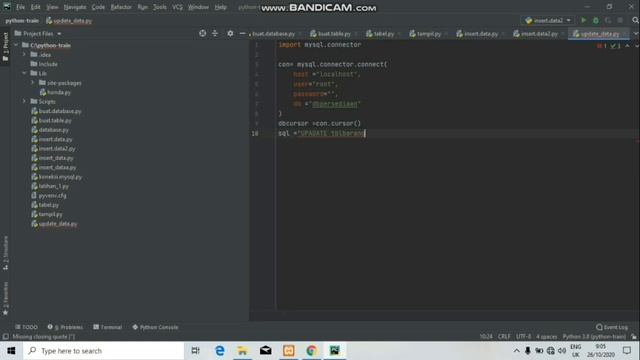The width and height of the screenshot is (640, 360).
Task: Click python-train breadcrumb in navigation bar
Action: (x=22, y=20)
